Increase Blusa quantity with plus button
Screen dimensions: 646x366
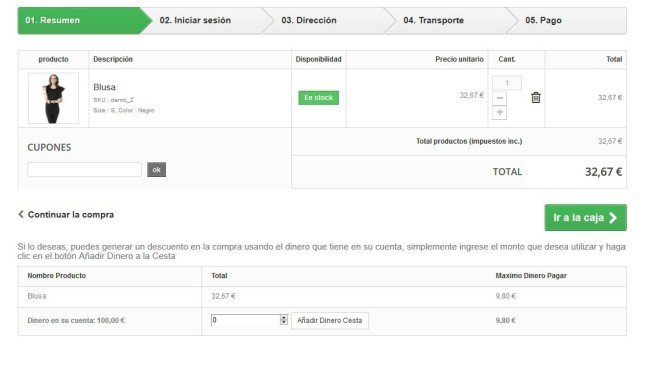[x=499, y=113]
